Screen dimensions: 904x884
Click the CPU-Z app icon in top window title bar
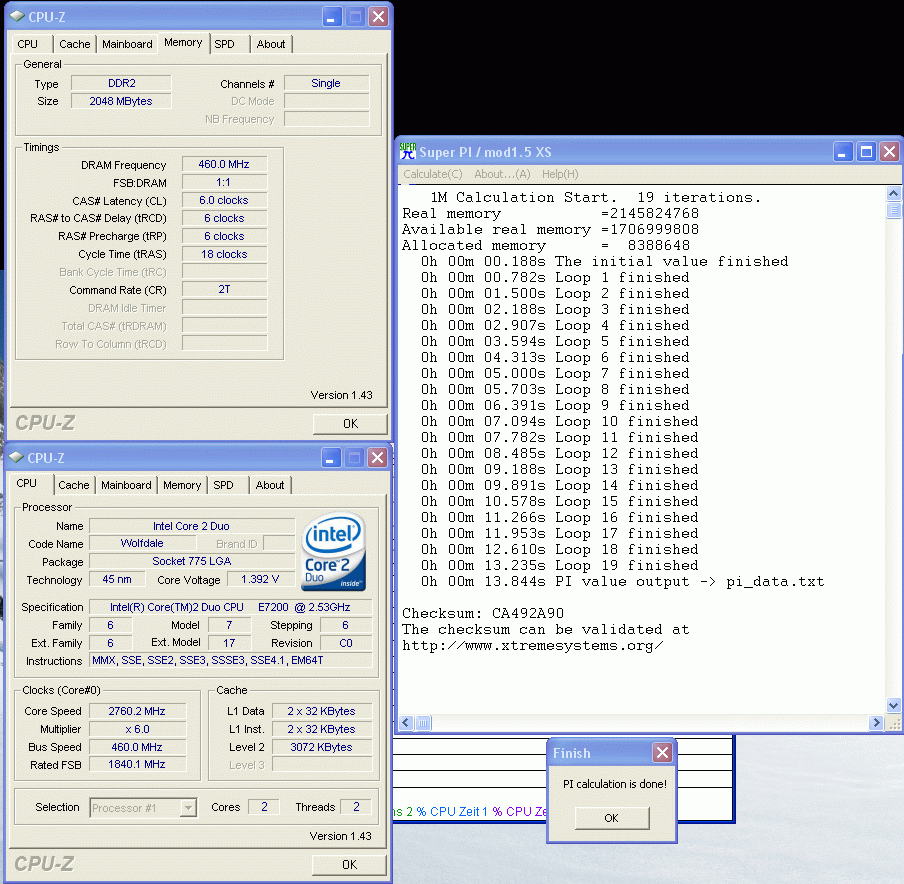(x=18, y=17)
